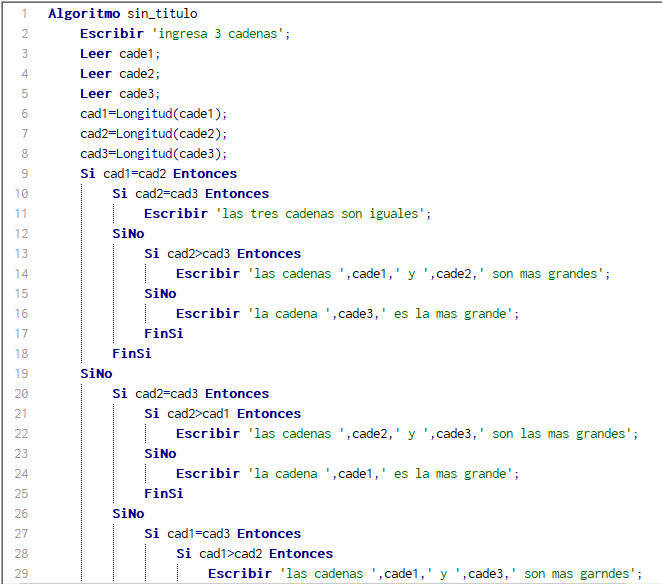Click the string 'la cadena ' on line 16

[x=289, y=314]
